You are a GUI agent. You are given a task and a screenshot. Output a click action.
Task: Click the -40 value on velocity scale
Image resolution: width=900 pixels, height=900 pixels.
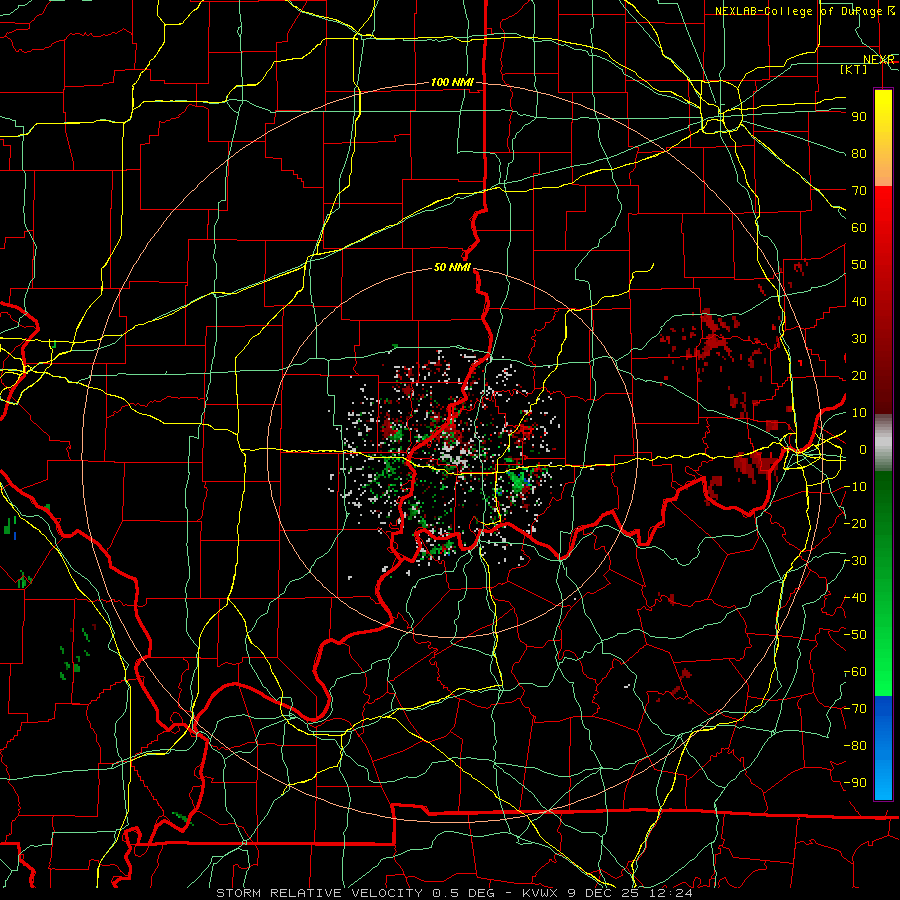pos(855,598)
